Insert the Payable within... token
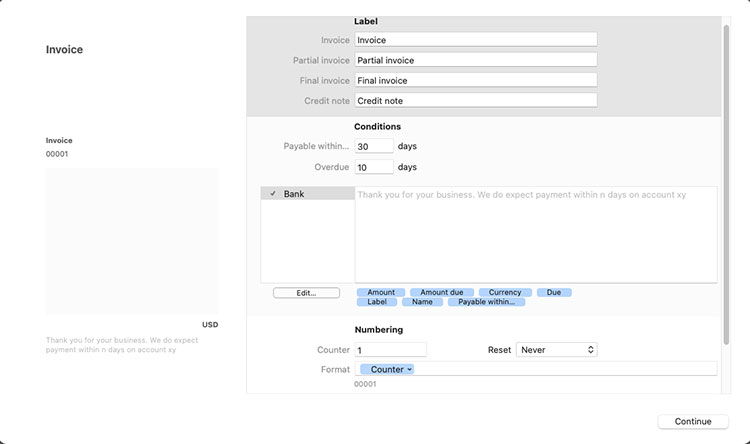The height and width of the screenshot is (444, 750). [x=486, y=301]
